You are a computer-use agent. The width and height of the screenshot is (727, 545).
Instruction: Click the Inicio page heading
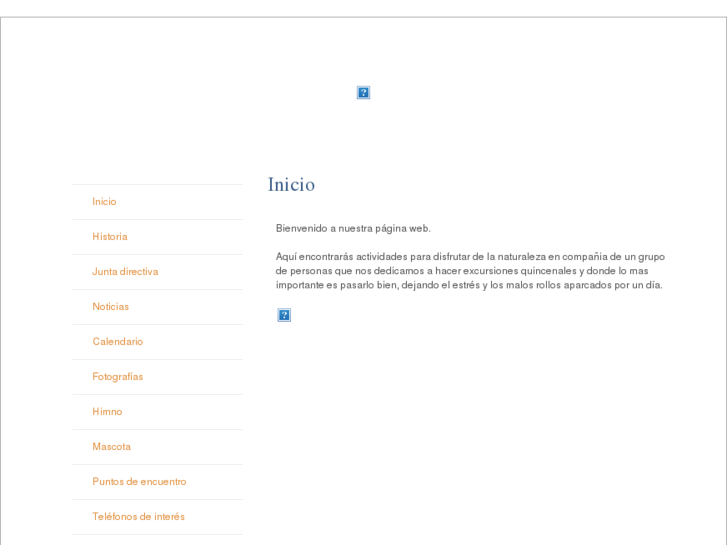coord(291,185)
